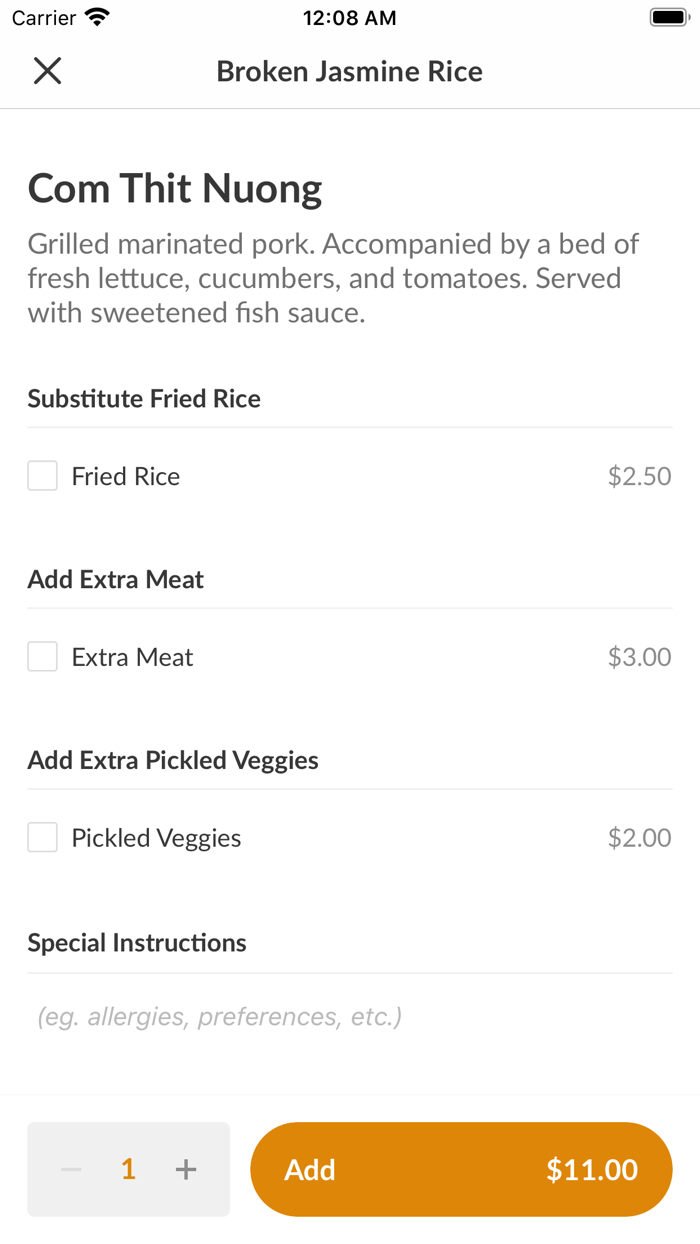Viewport: 700px width, 1244px height.
Task: Tap the plus icon to increase quantity
Action: 186,1169
